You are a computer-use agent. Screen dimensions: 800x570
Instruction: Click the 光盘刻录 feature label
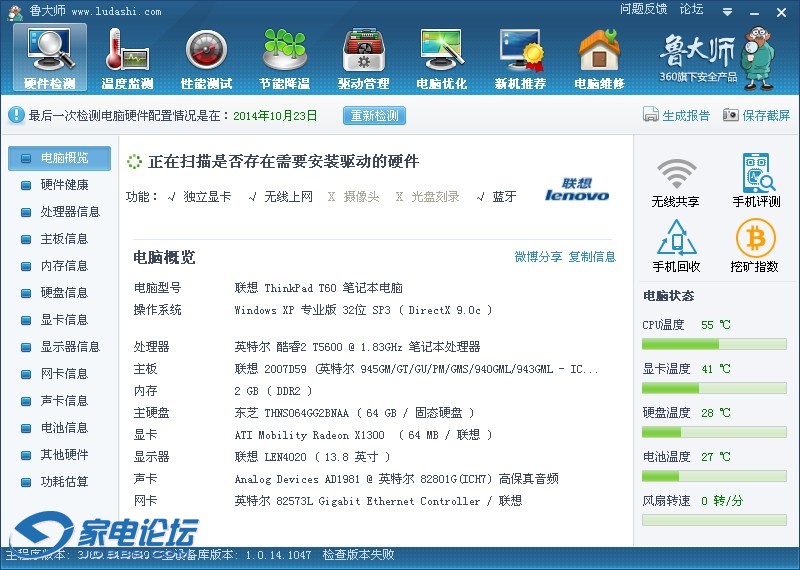(x=435, y=197)
